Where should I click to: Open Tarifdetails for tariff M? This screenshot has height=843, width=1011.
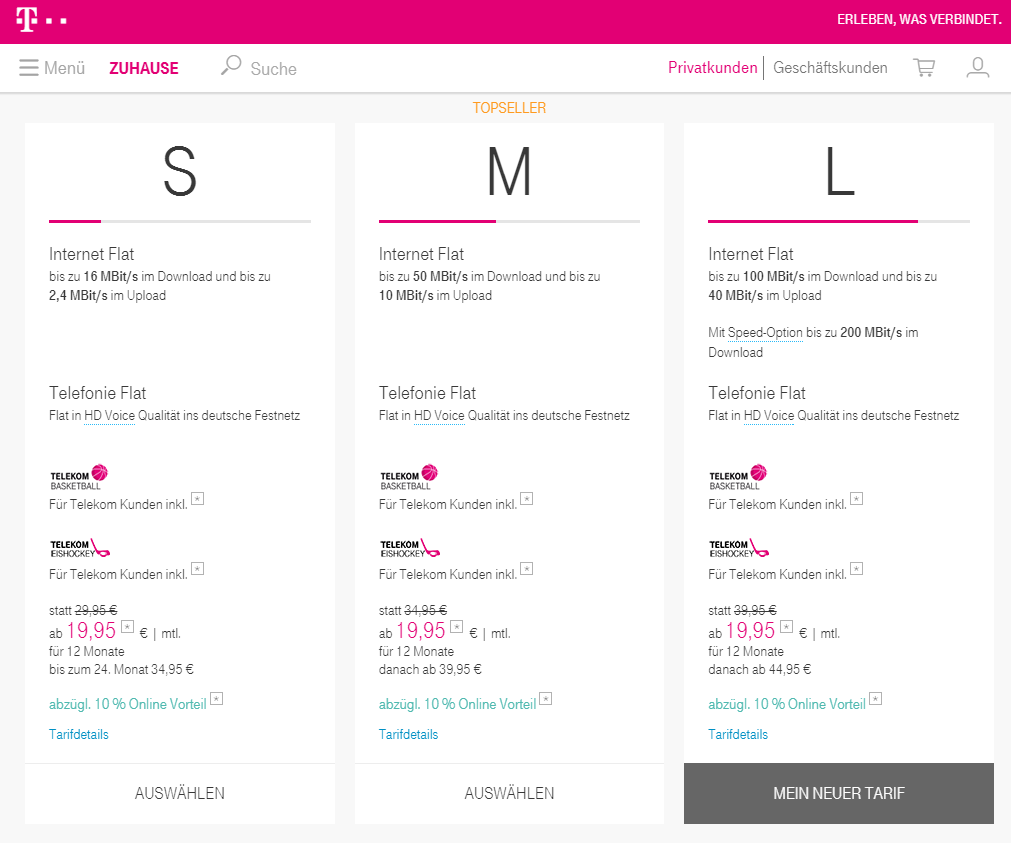click(x=408, y=734)
